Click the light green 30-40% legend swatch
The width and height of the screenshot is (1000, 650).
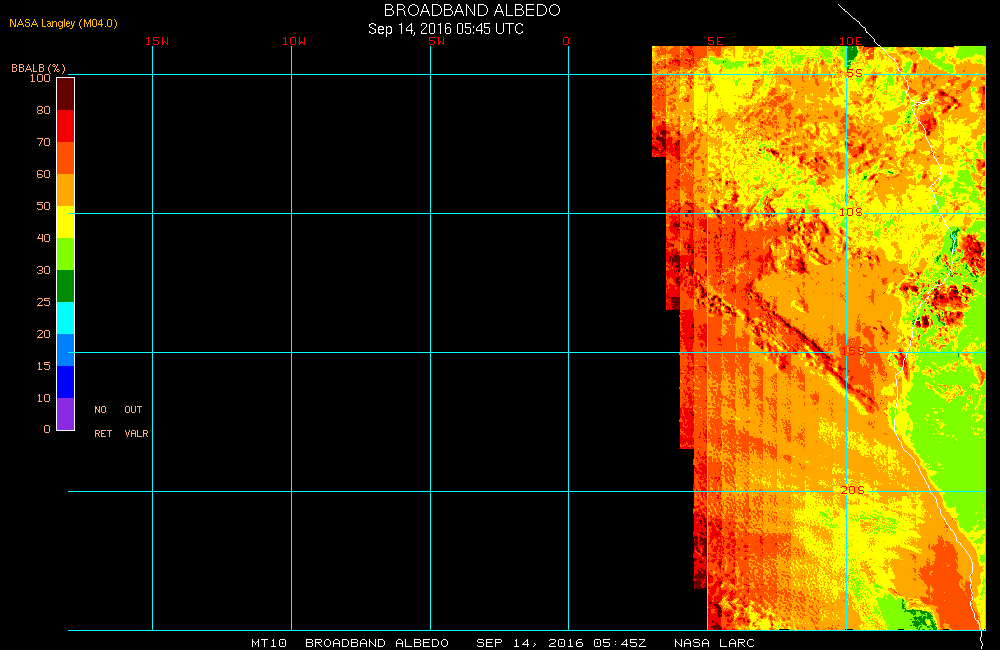click(x=65, y=254)
